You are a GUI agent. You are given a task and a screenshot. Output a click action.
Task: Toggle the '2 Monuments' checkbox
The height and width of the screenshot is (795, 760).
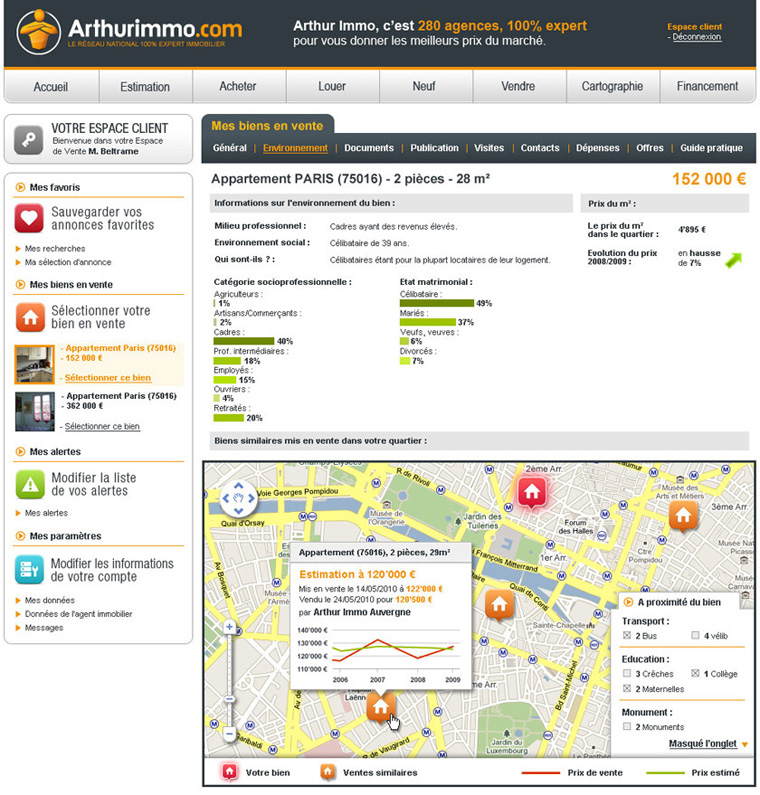[x=627, y=727]
